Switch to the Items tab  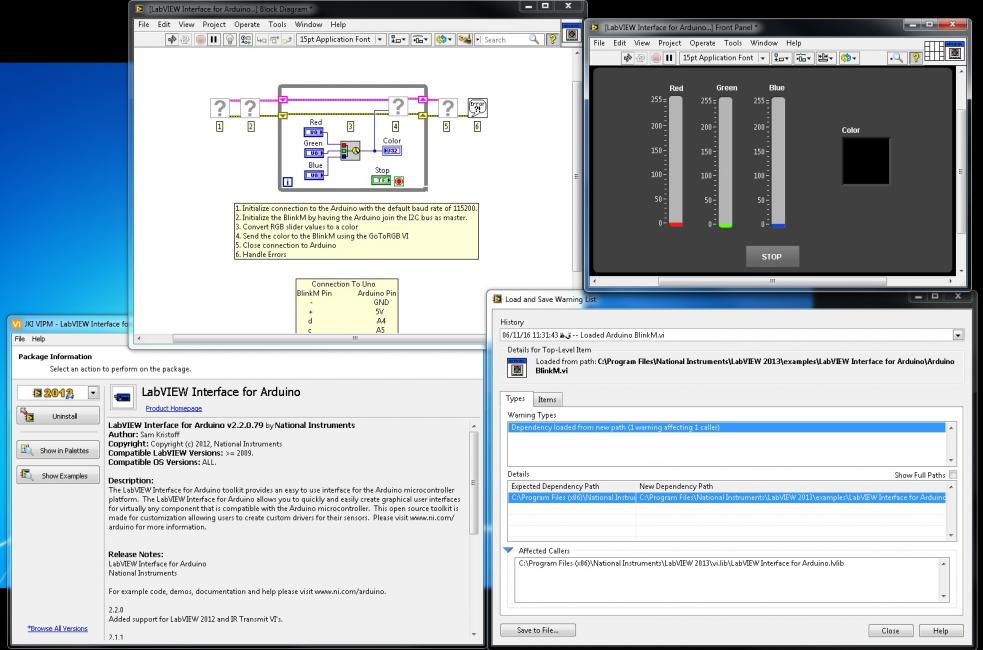click(x=548, y=399)
